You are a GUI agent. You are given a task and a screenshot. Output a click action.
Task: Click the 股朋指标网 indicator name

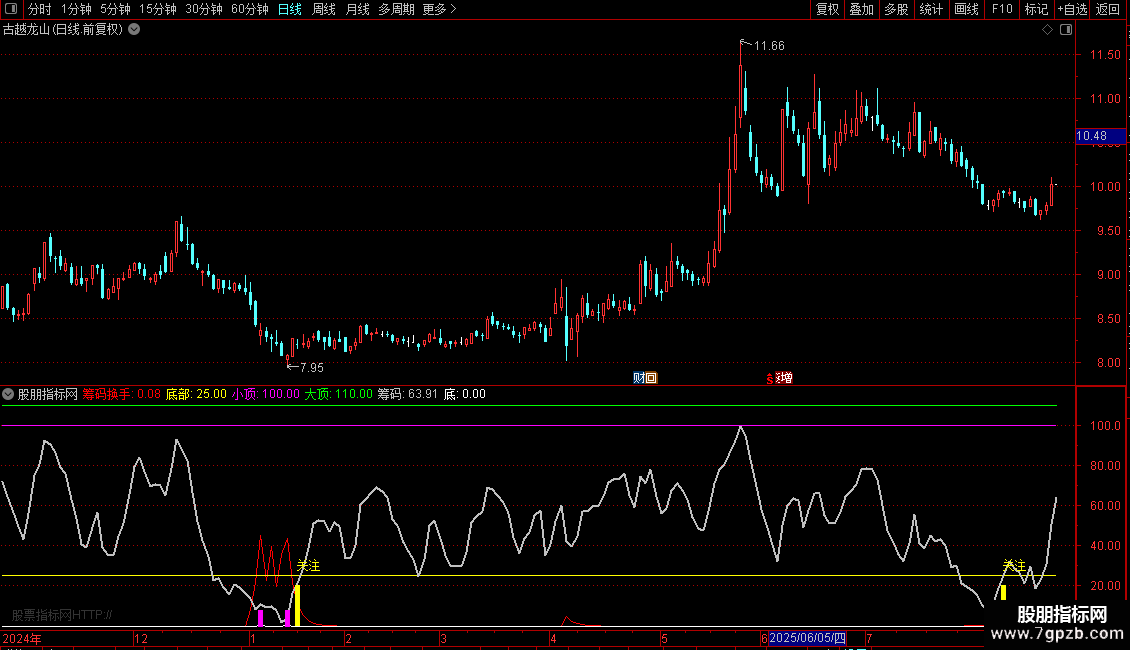tap(48, 394)
